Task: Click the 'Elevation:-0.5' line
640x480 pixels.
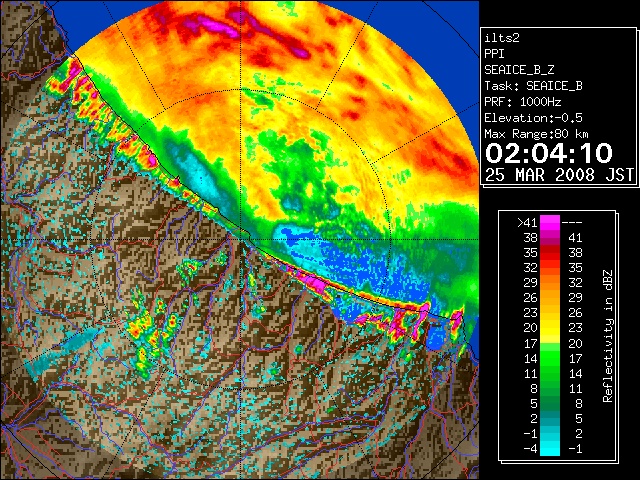Action: [533, 118]
